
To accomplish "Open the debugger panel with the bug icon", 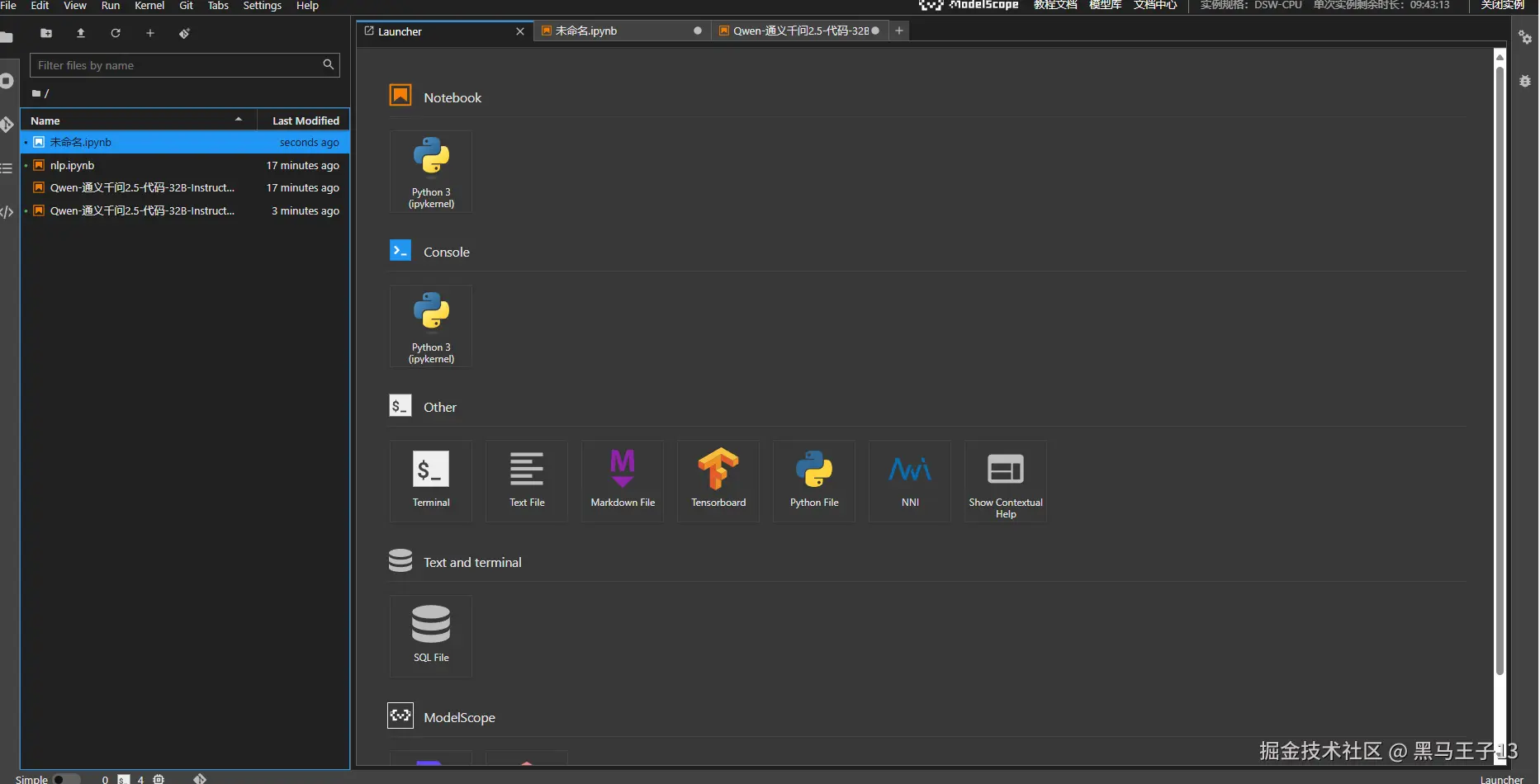I will click(x=1525, y=81).
